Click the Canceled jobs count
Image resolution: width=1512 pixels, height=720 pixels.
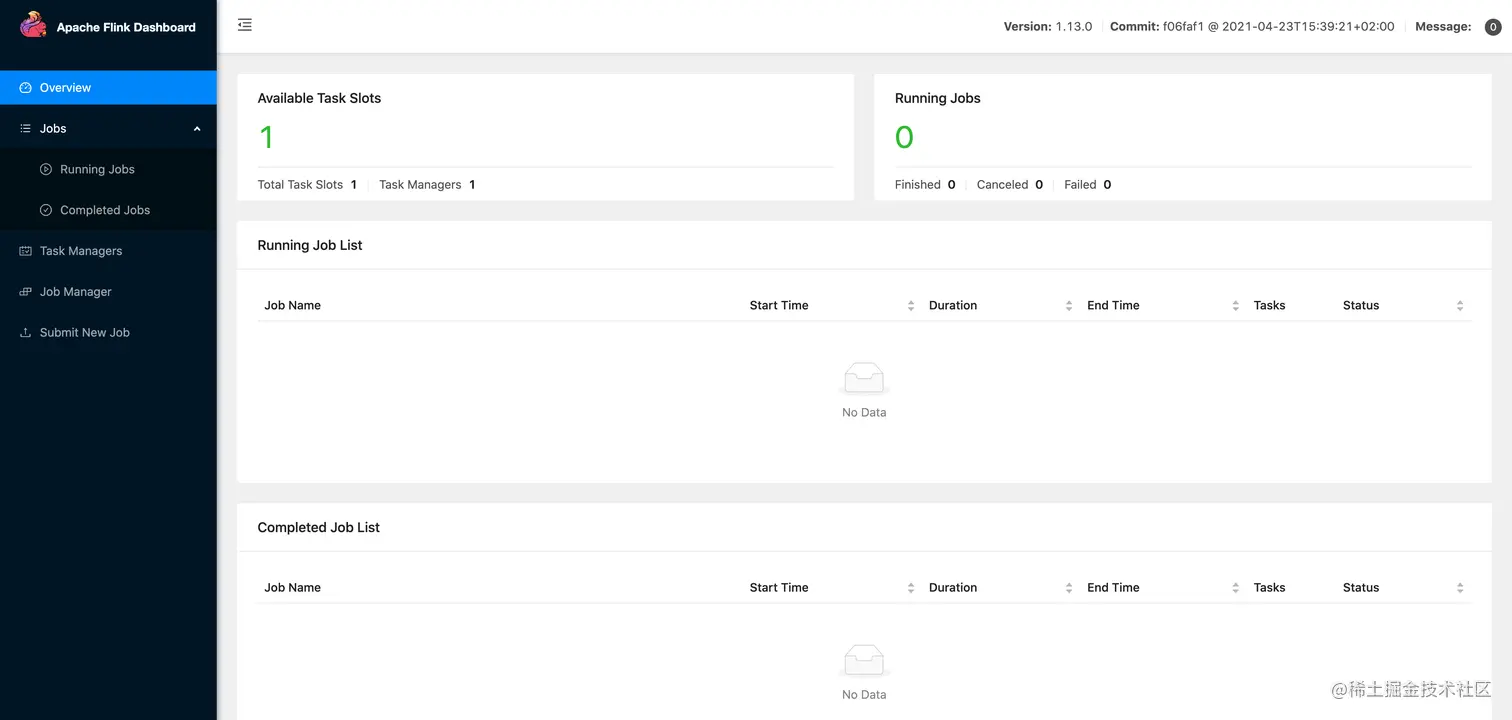[x=1039, y=185]
